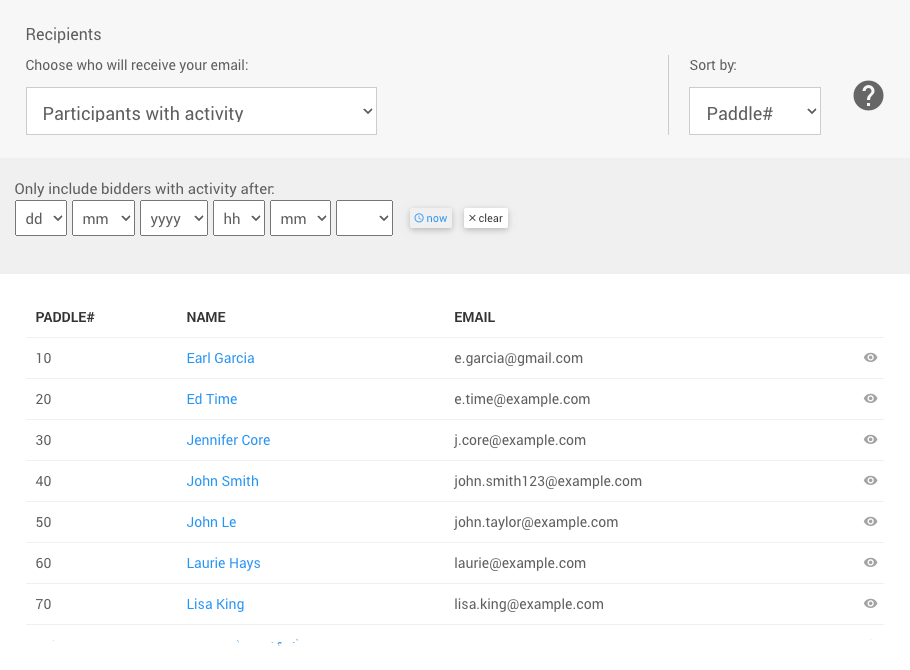
Task: Click the NAME column header
Action: [x=206, y=317]
